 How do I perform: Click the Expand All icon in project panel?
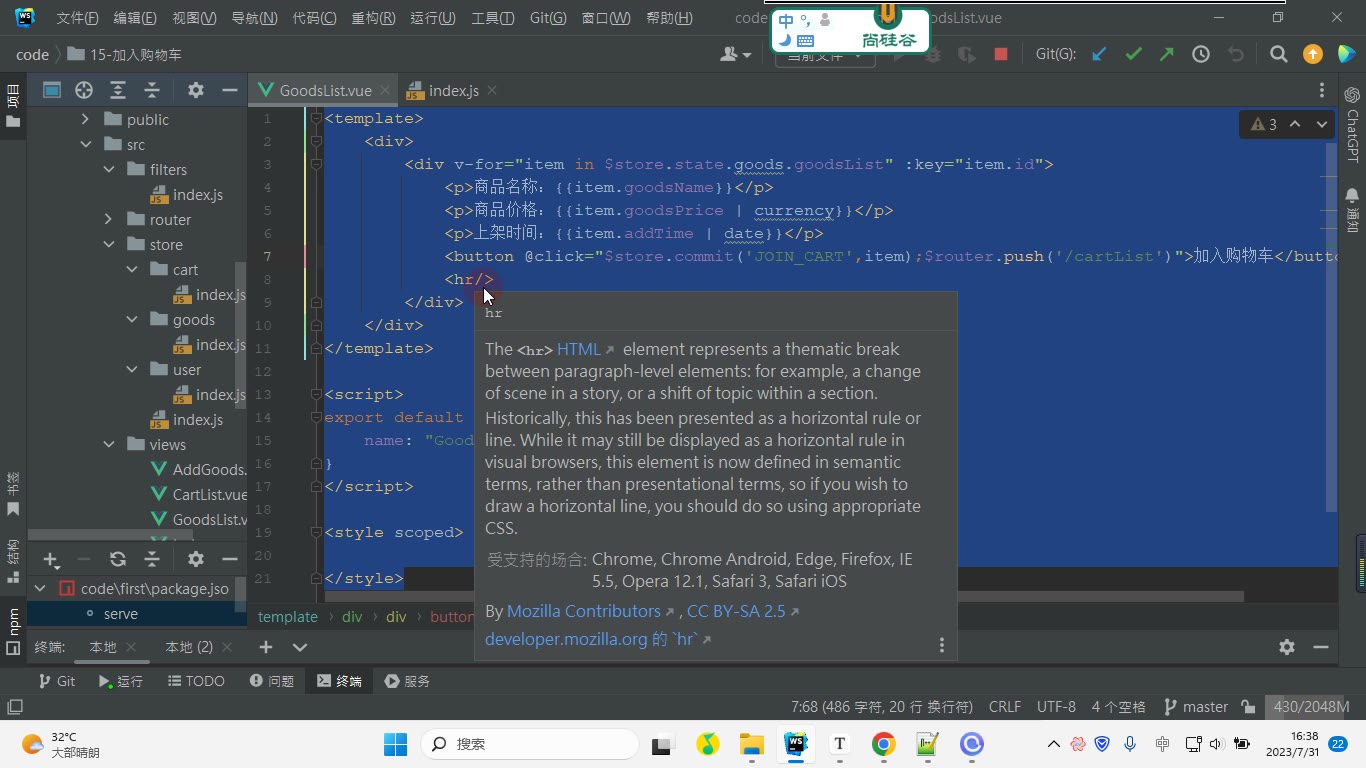[118, 90]
